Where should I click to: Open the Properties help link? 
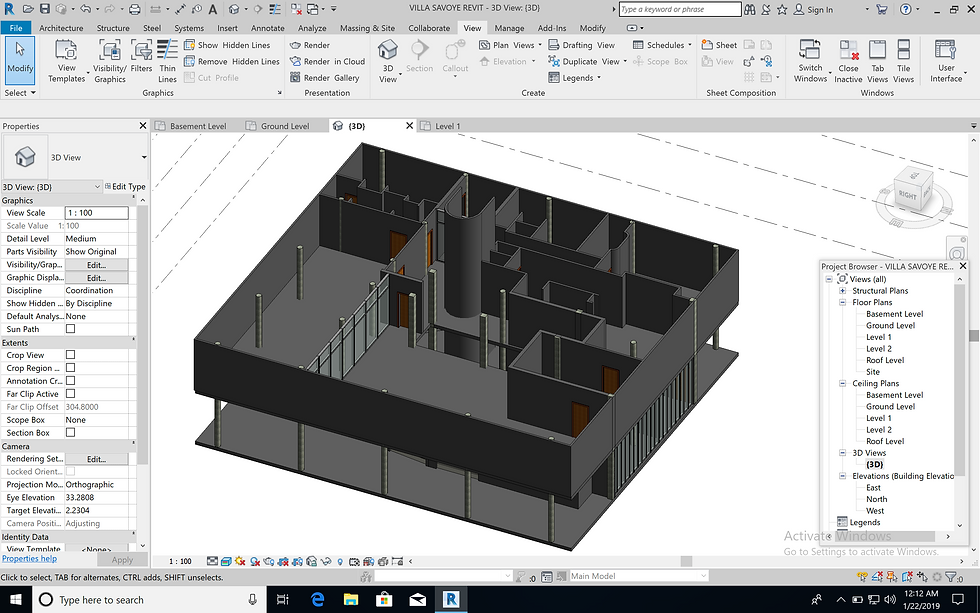[x=28, y=559]
